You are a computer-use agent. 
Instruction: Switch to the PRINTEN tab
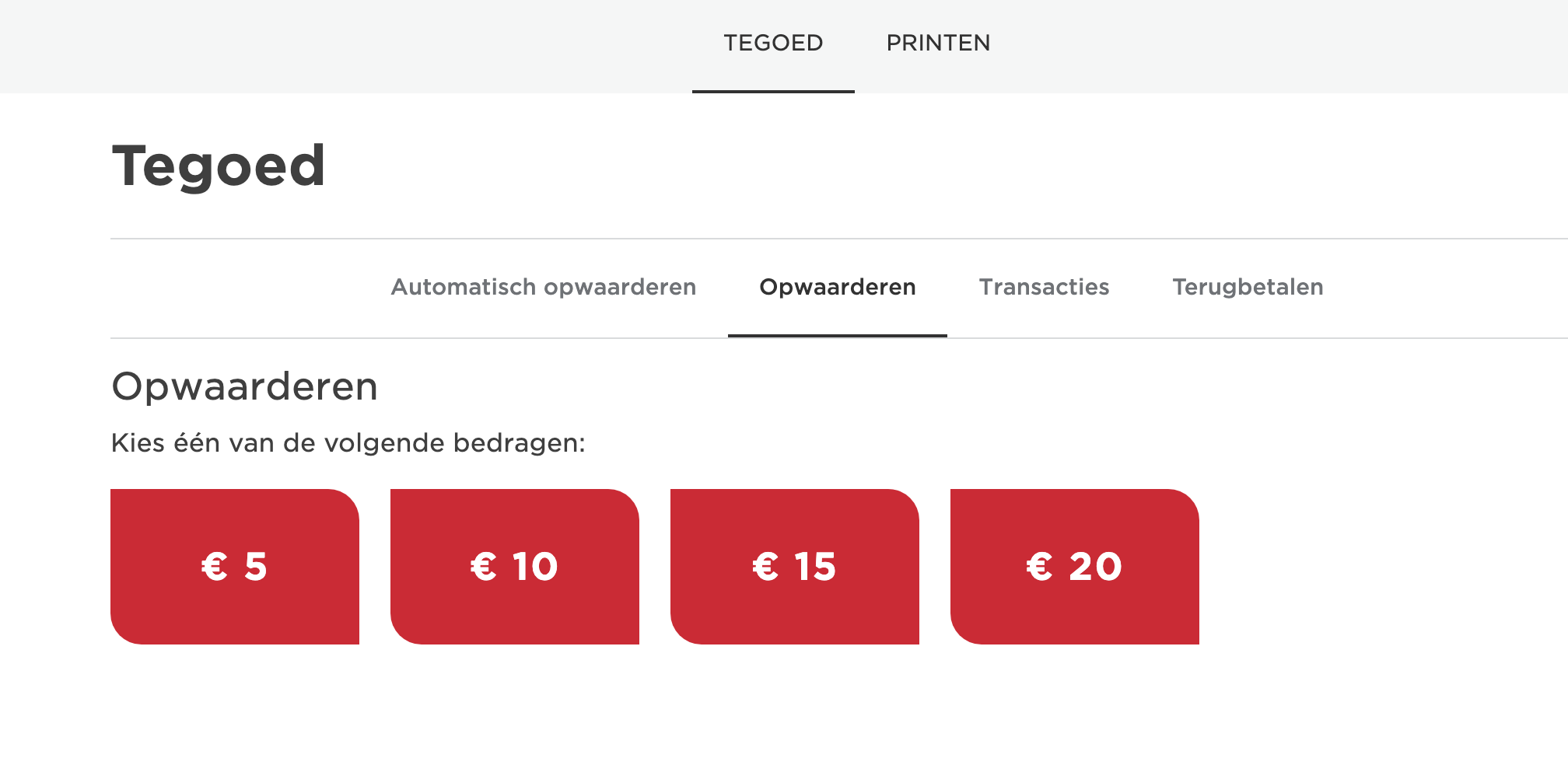click(x=939, y=43)
